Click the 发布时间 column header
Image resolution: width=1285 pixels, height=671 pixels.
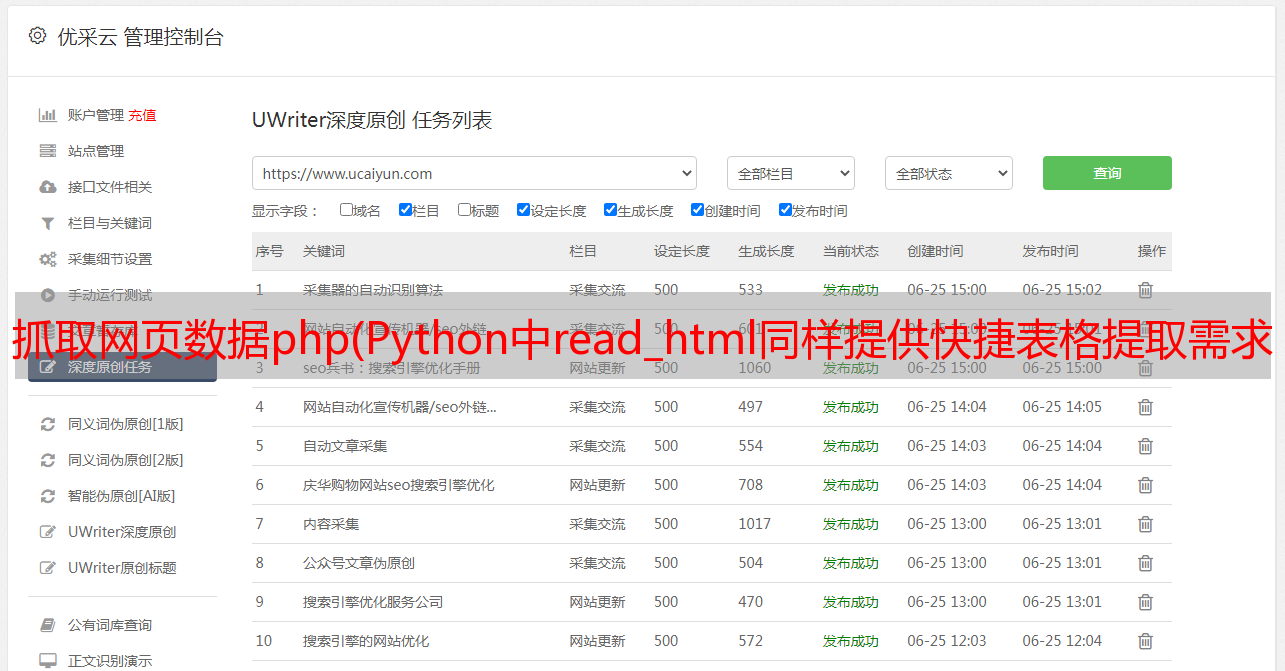point(1050,251)
